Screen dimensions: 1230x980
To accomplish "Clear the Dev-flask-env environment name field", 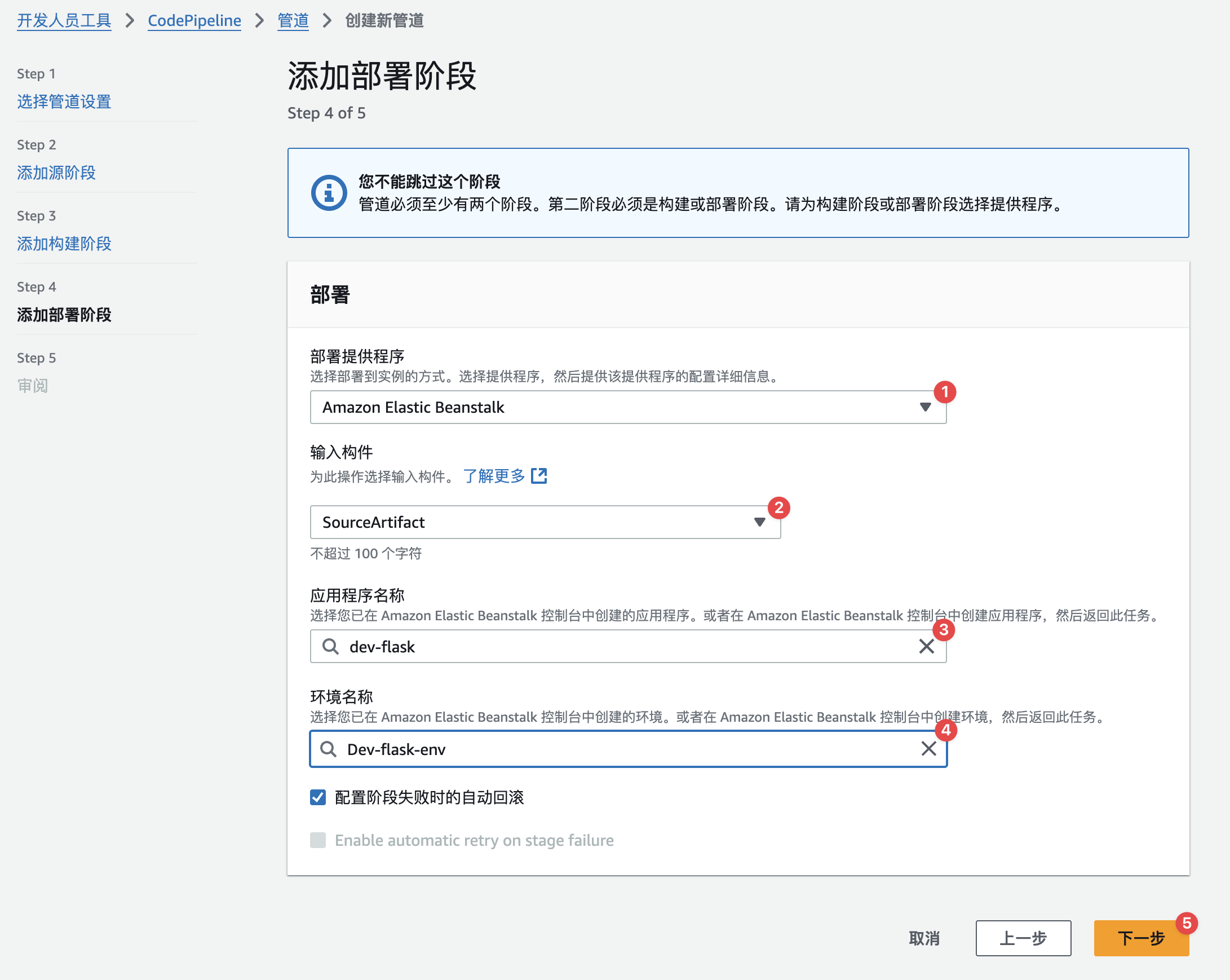I will pos(928,748).
